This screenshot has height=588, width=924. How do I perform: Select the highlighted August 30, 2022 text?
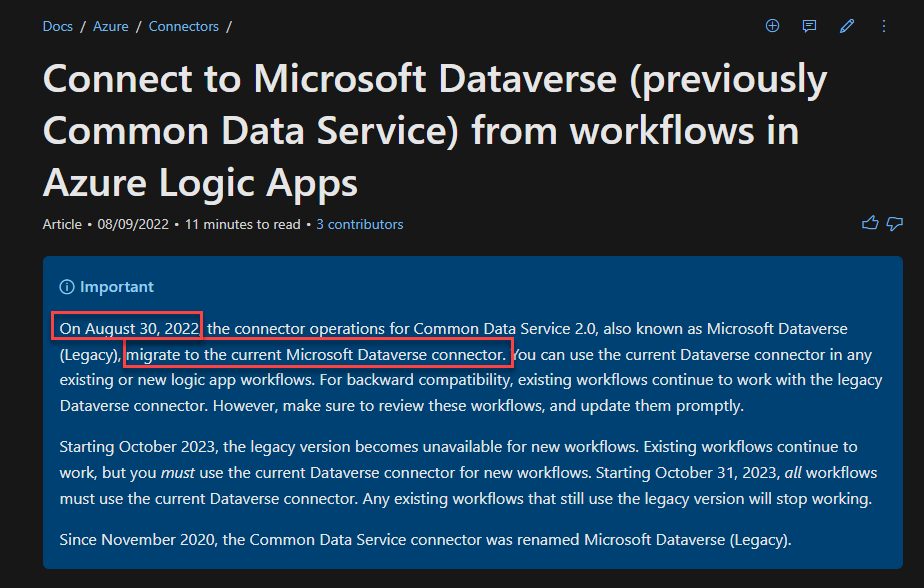(126, 327)
